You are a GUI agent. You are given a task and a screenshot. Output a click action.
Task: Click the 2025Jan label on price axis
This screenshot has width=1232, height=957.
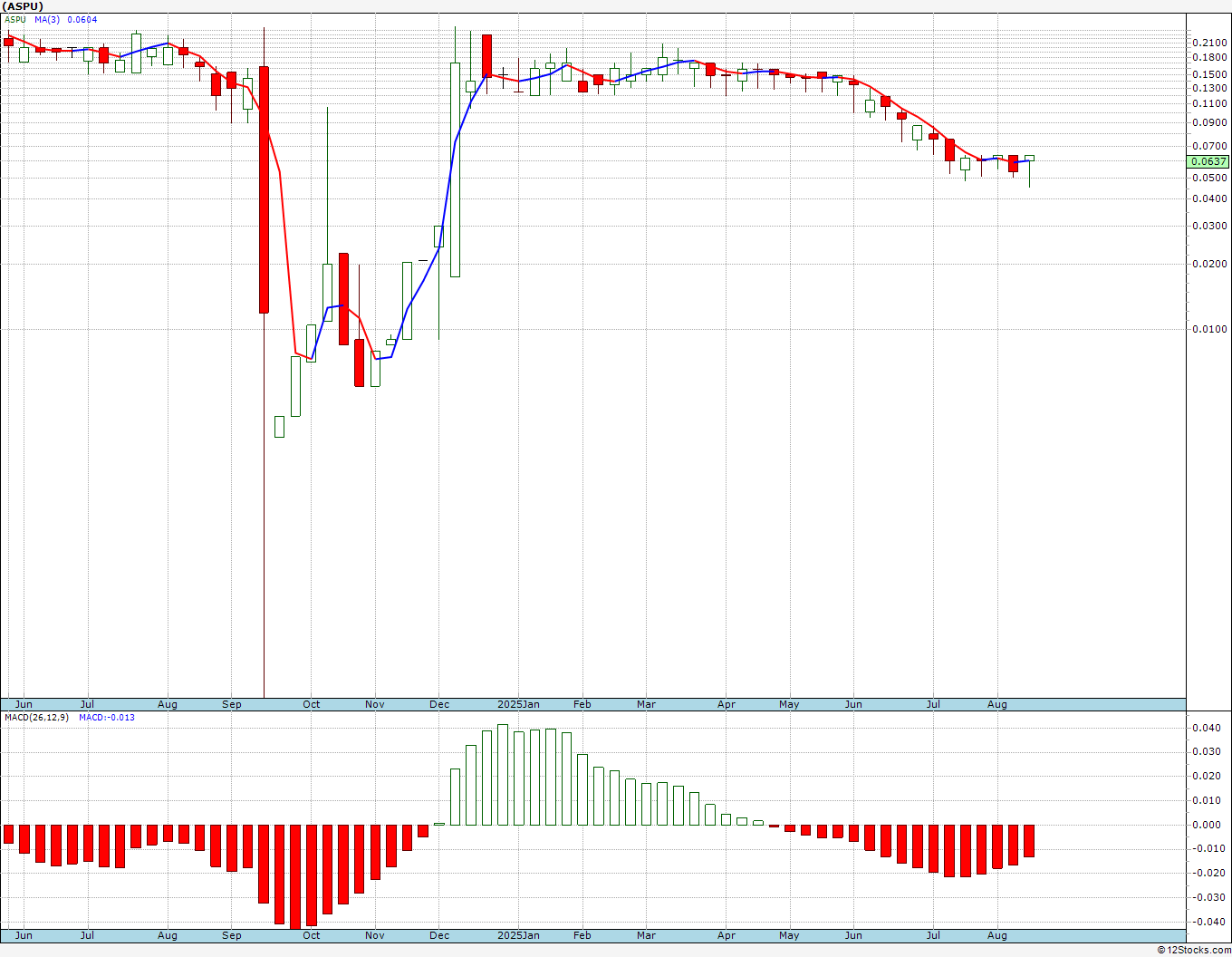point(519,704)
